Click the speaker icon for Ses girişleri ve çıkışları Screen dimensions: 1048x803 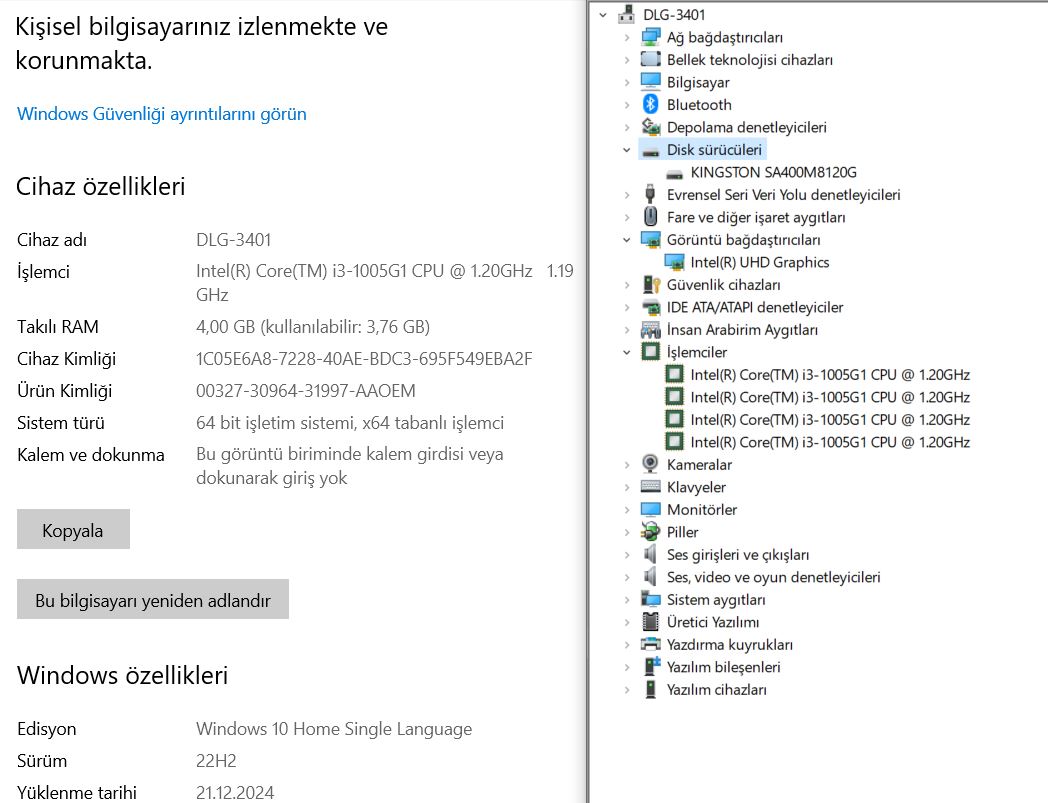650,554
